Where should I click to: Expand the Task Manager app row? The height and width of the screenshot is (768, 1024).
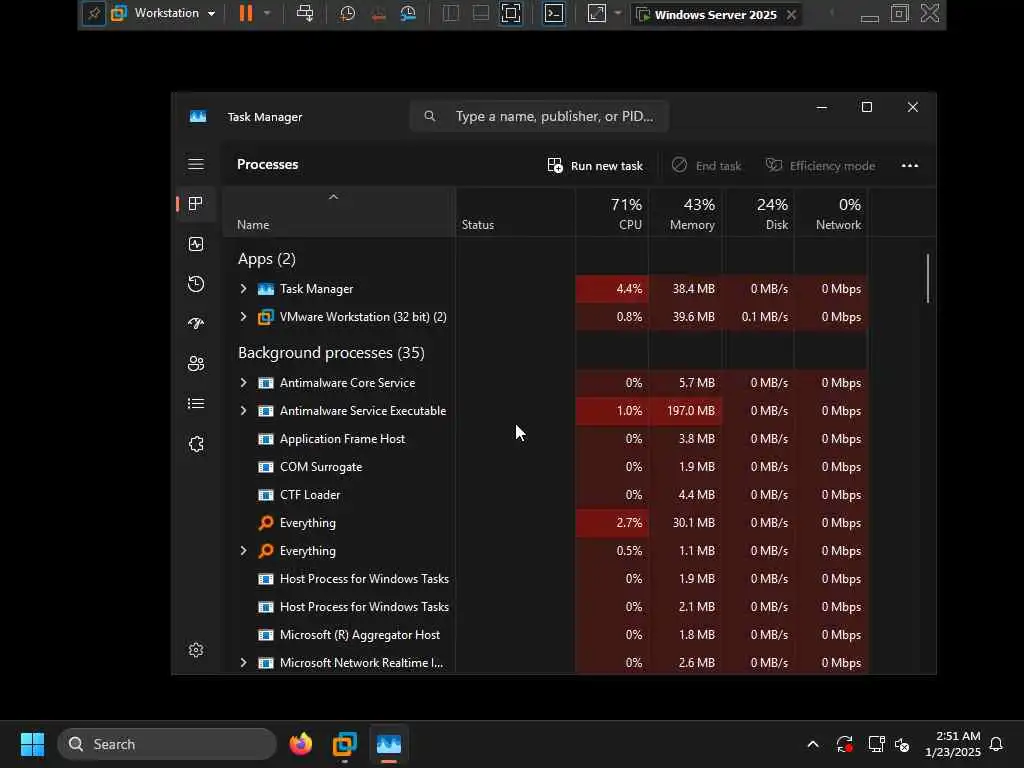pos(244,289)
